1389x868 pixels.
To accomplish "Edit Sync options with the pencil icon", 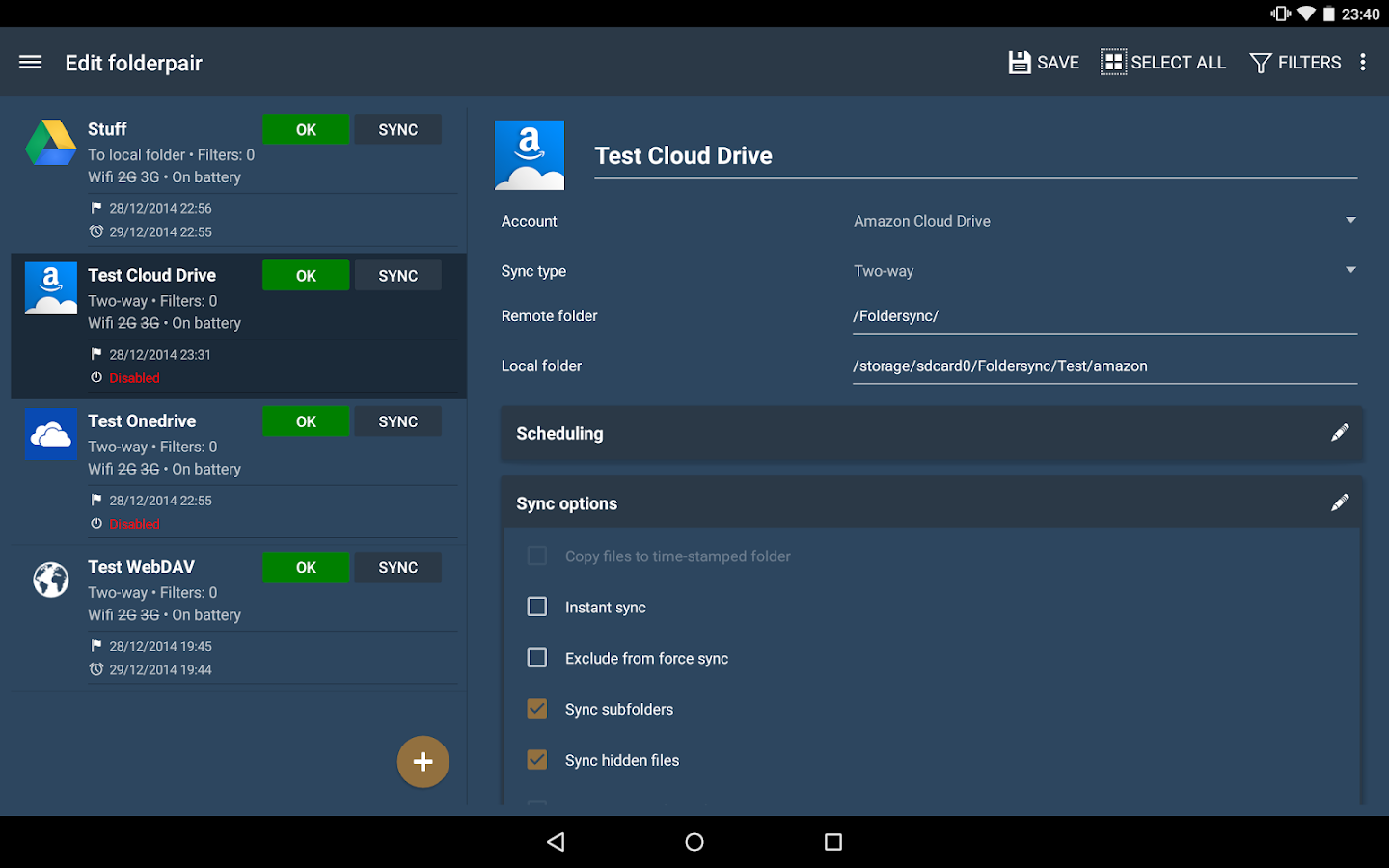I will (x=1340, y=502).
